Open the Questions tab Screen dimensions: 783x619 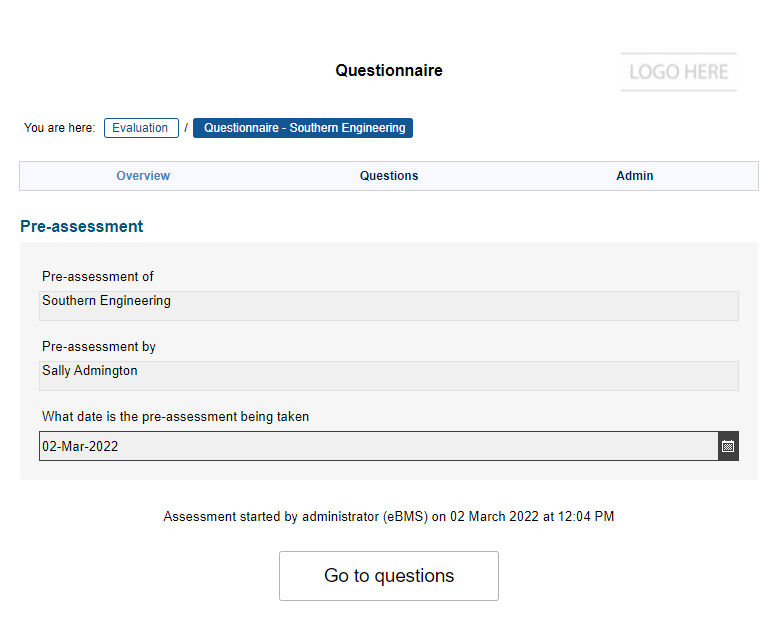tap(389, 176)
